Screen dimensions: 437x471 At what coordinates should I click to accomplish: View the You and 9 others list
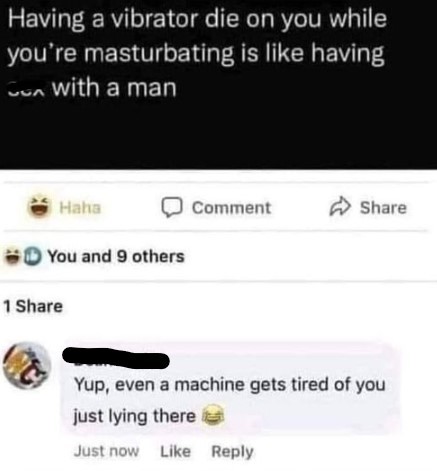point(116,257)
